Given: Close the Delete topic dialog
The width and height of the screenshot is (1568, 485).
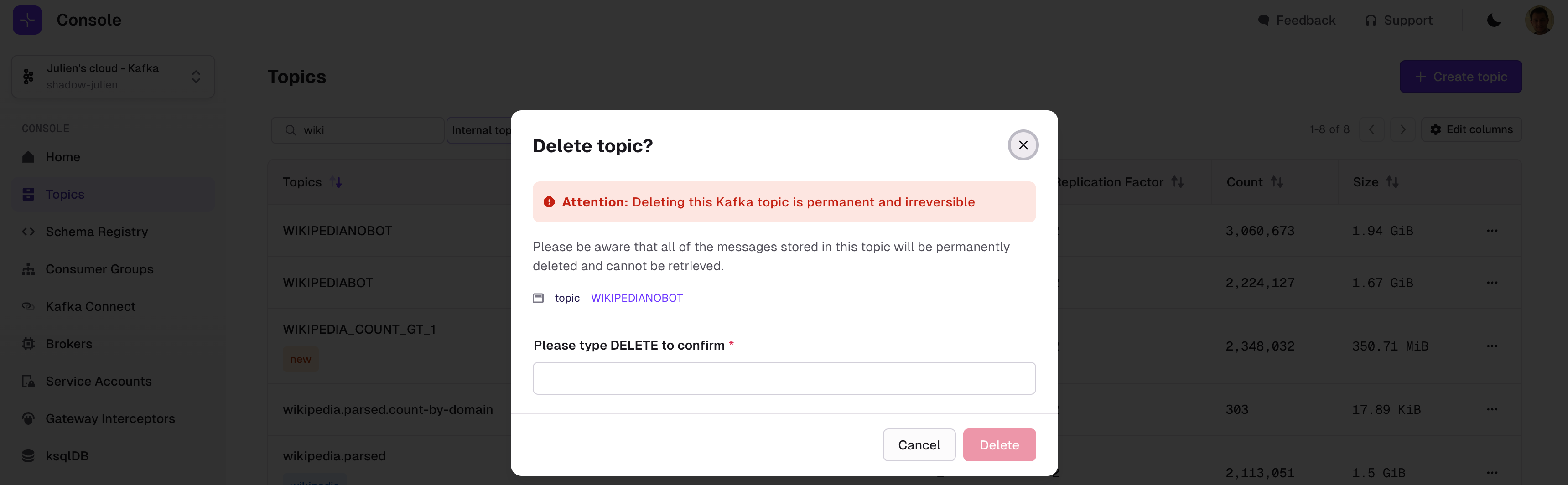Looking at the screenshot, I should 1023,145.
